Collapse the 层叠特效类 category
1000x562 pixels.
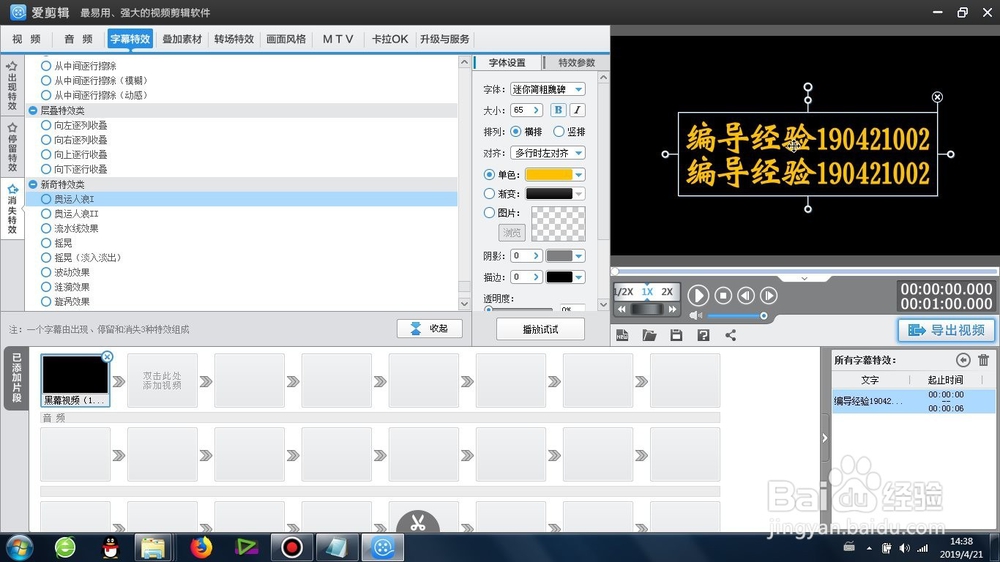(33, 110)
